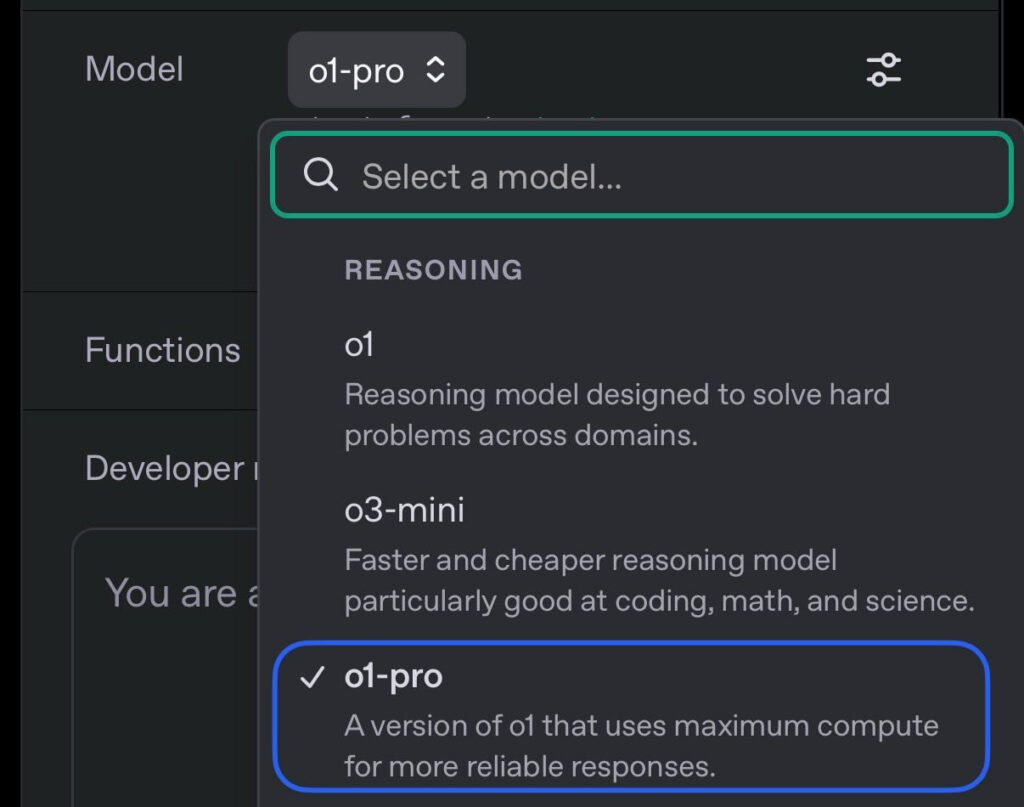Viewport: 1024px width, 807px height.
Task: Pick the o1-pro title in the list
Action: tap(393, 677)
